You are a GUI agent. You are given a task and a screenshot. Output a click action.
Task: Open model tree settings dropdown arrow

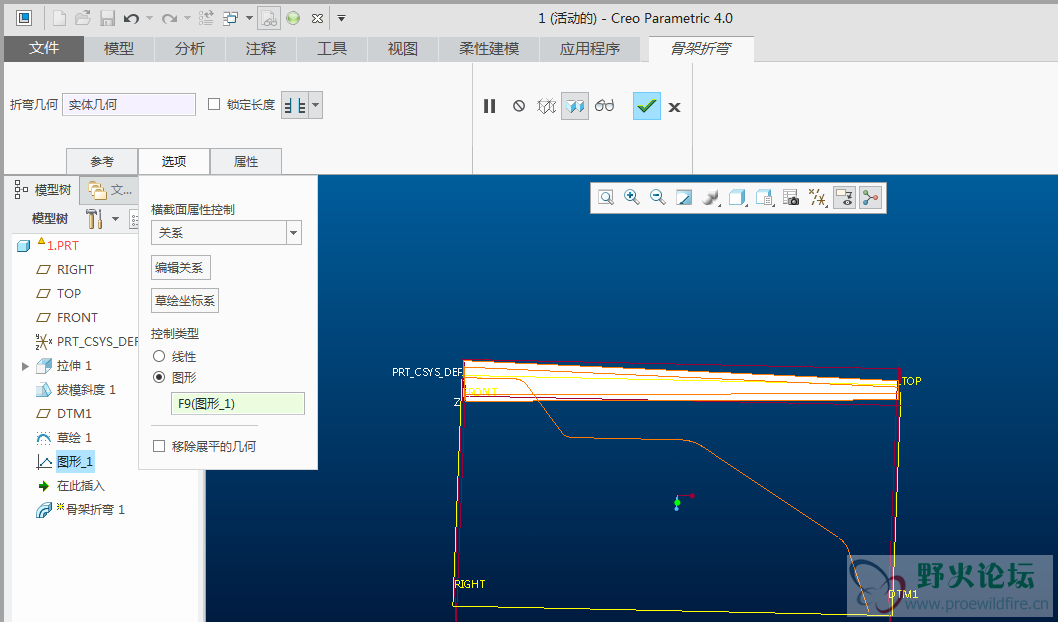point(115,219)
